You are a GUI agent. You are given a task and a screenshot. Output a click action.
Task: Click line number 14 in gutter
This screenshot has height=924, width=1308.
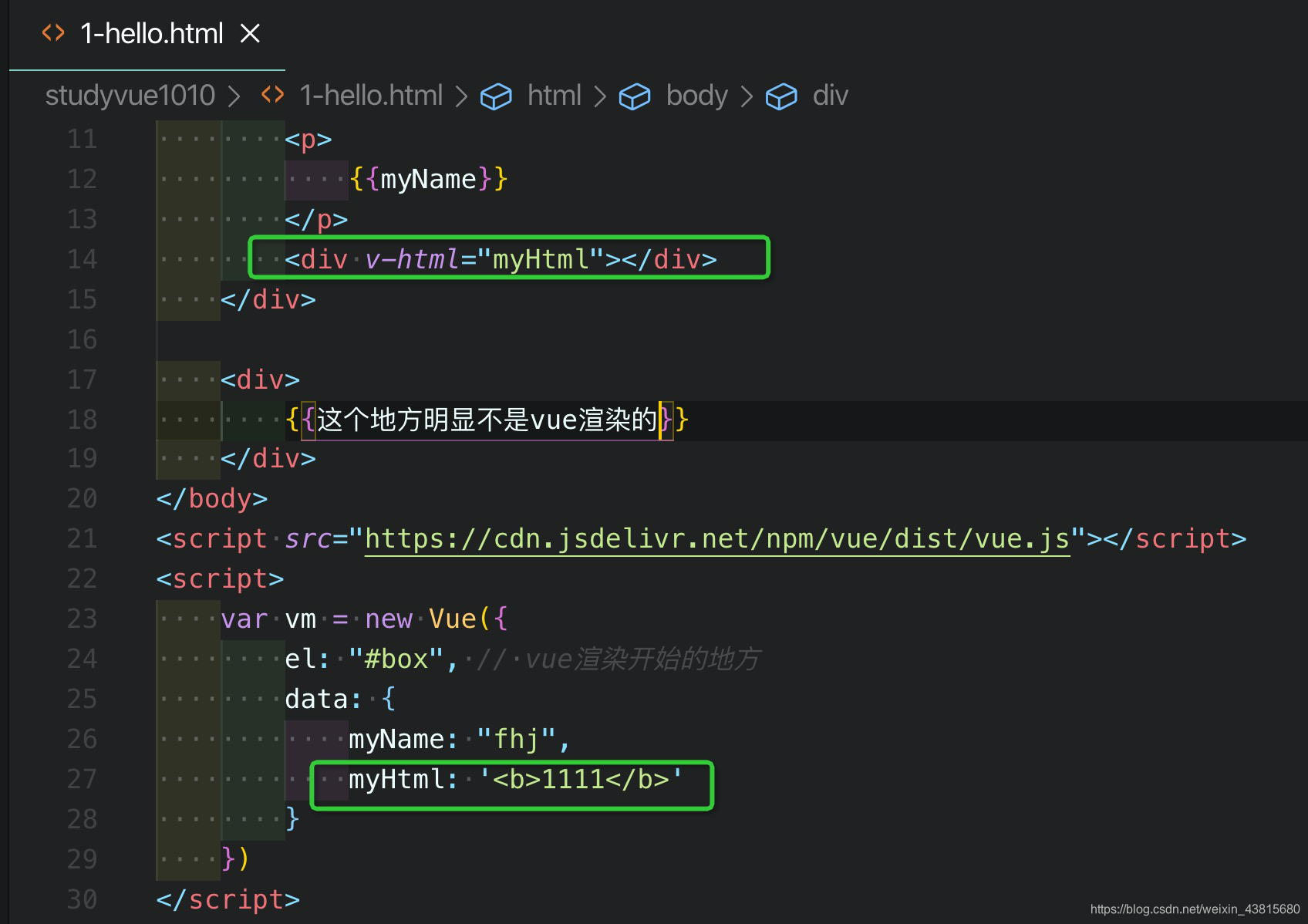pos(82,259)
